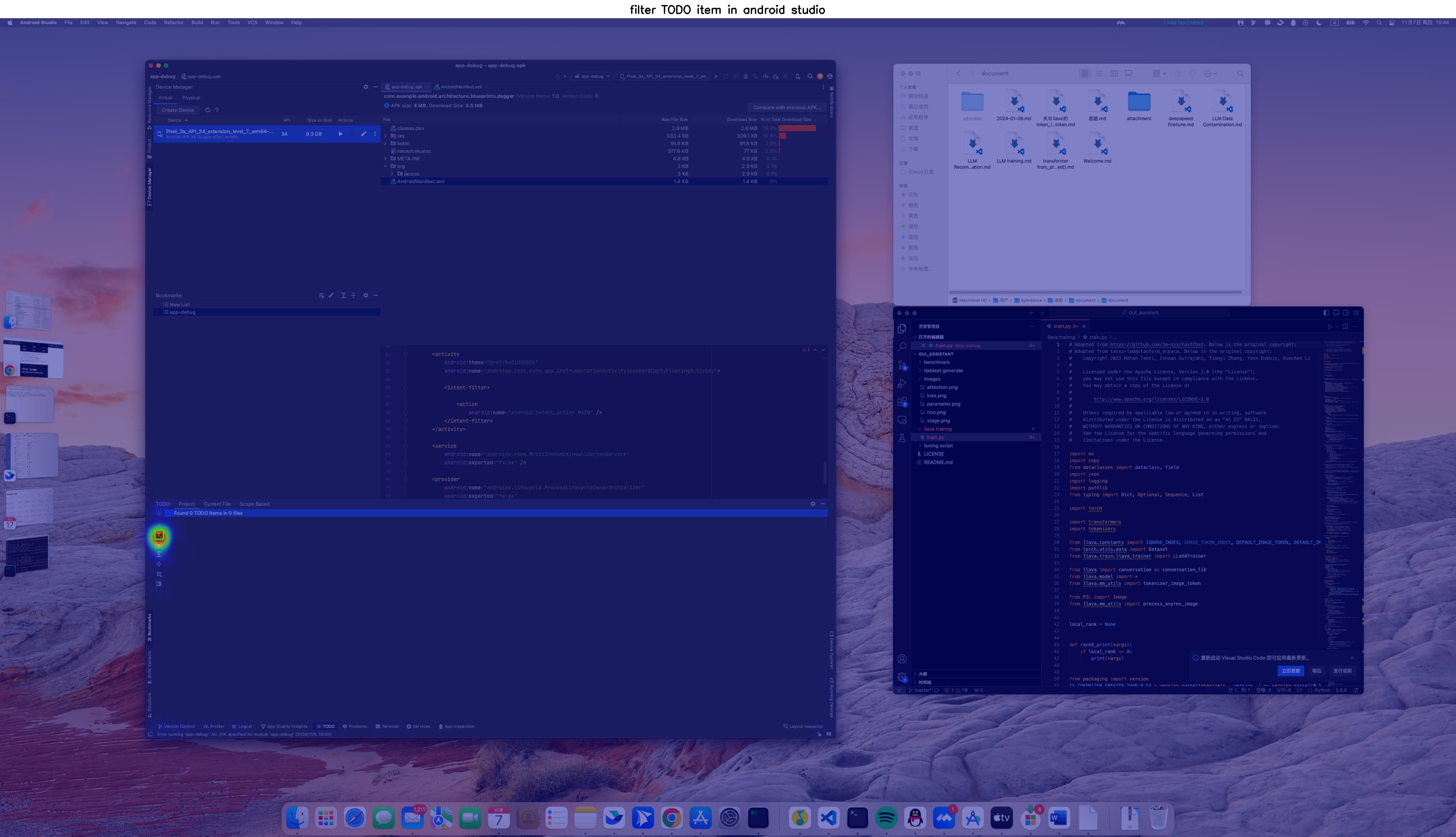This screenshot has height=837, width=1456.
Task: Click the search icon in Finder window
Action: [x=1240, y=74]
